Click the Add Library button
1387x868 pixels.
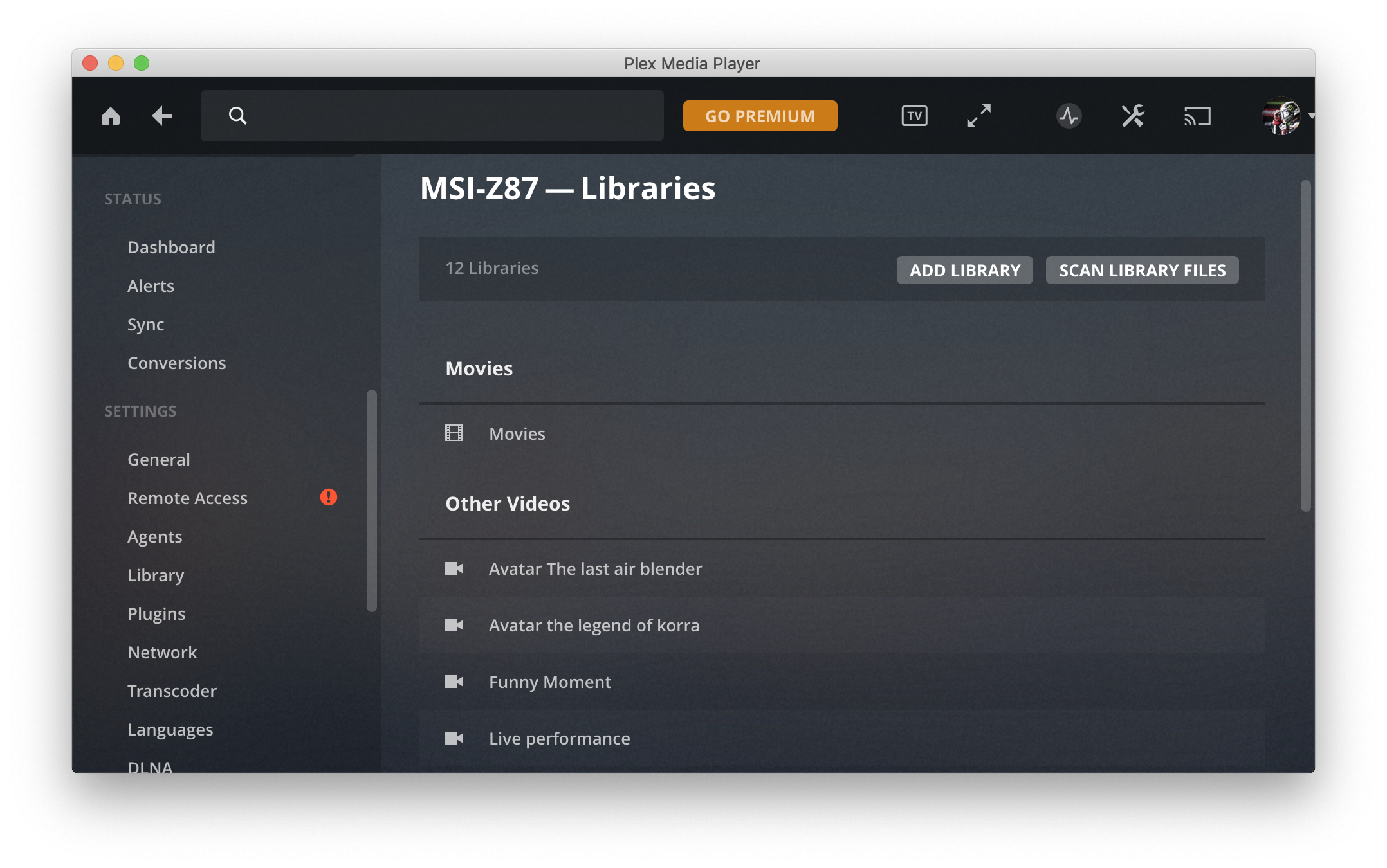[964, 270]
